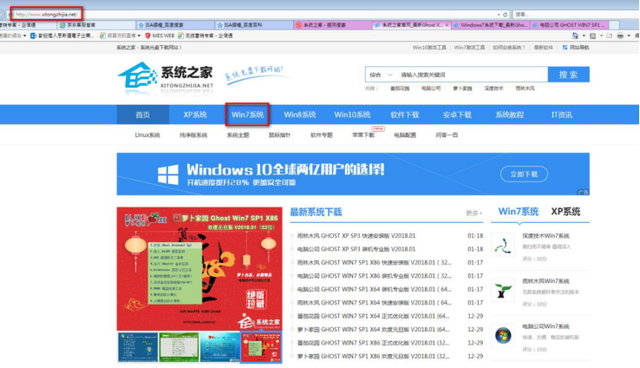Open the 纯净版系统 sub-navigation link
This screenshot has height=368, width=640.
(x=193, y=135)
